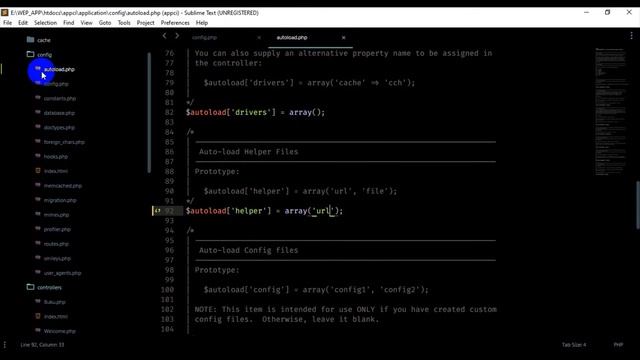Click file icon beside Welcome.php
The width and height of the screenshot is (640, 360).
pos(38,331)
